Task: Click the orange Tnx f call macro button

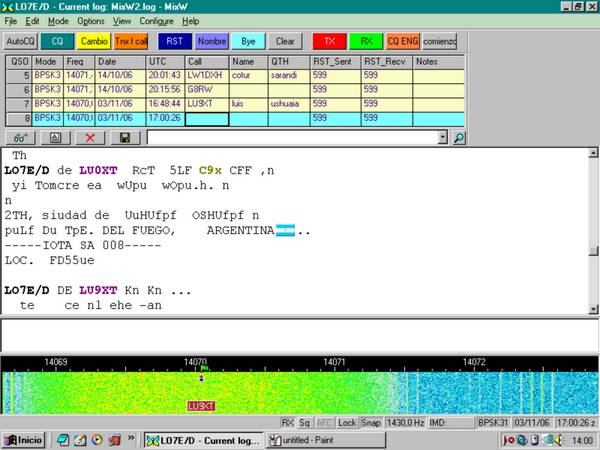Action: click(x=131, y=41)
